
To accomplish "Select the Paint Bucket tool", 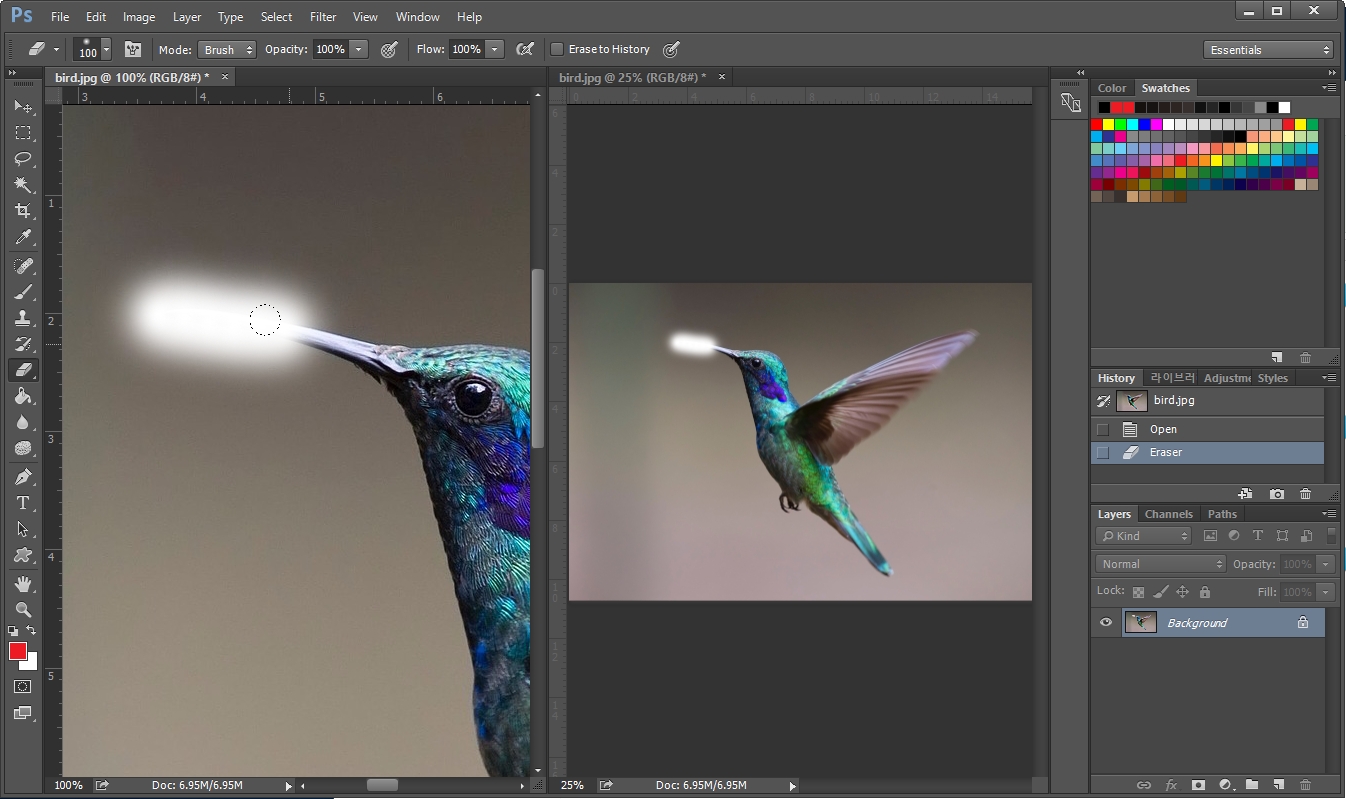I will click(x=23, y=396).
